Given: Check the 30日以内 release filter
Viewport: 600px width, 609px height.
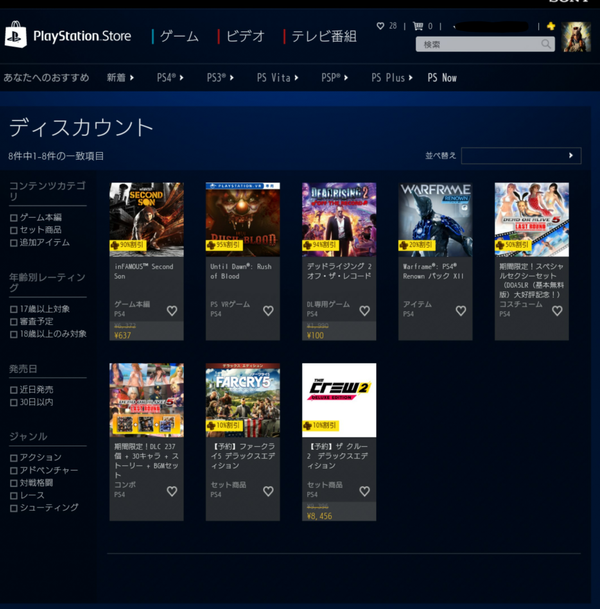Looking at the screenshot, I should [14, 402].
